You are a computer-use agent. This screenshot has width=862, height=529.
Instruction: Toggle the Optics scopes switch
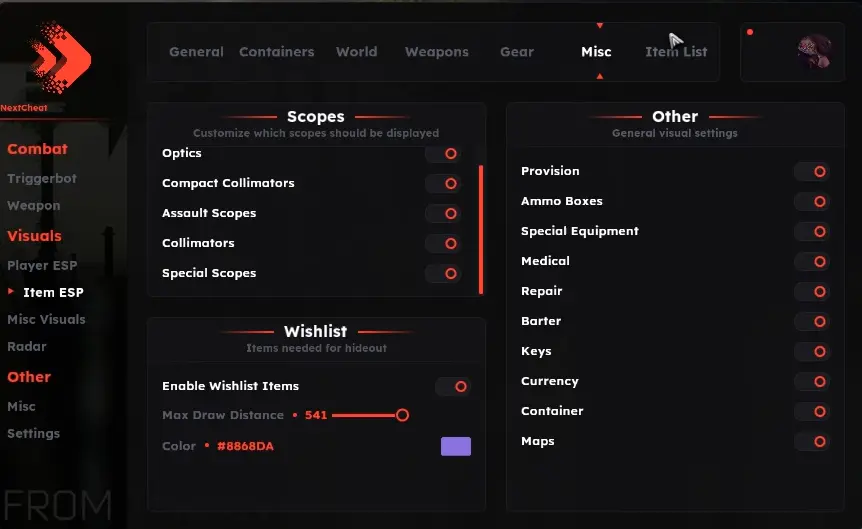click(444, 153)
